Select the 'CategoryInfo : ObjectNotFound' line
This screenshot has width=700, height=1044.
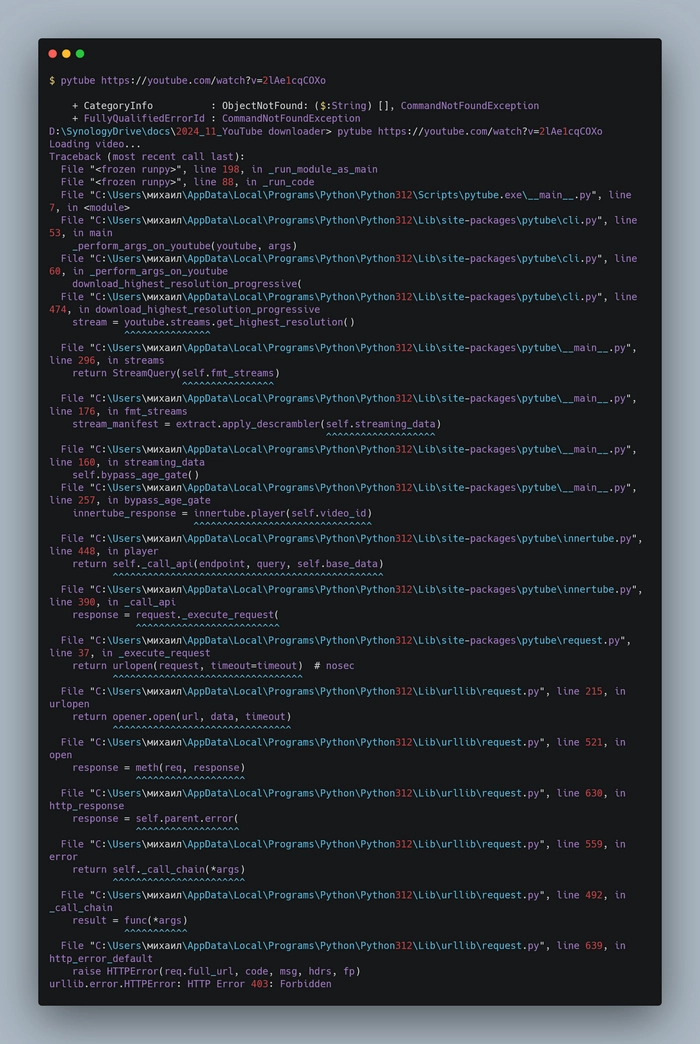(x=305, y=106)
